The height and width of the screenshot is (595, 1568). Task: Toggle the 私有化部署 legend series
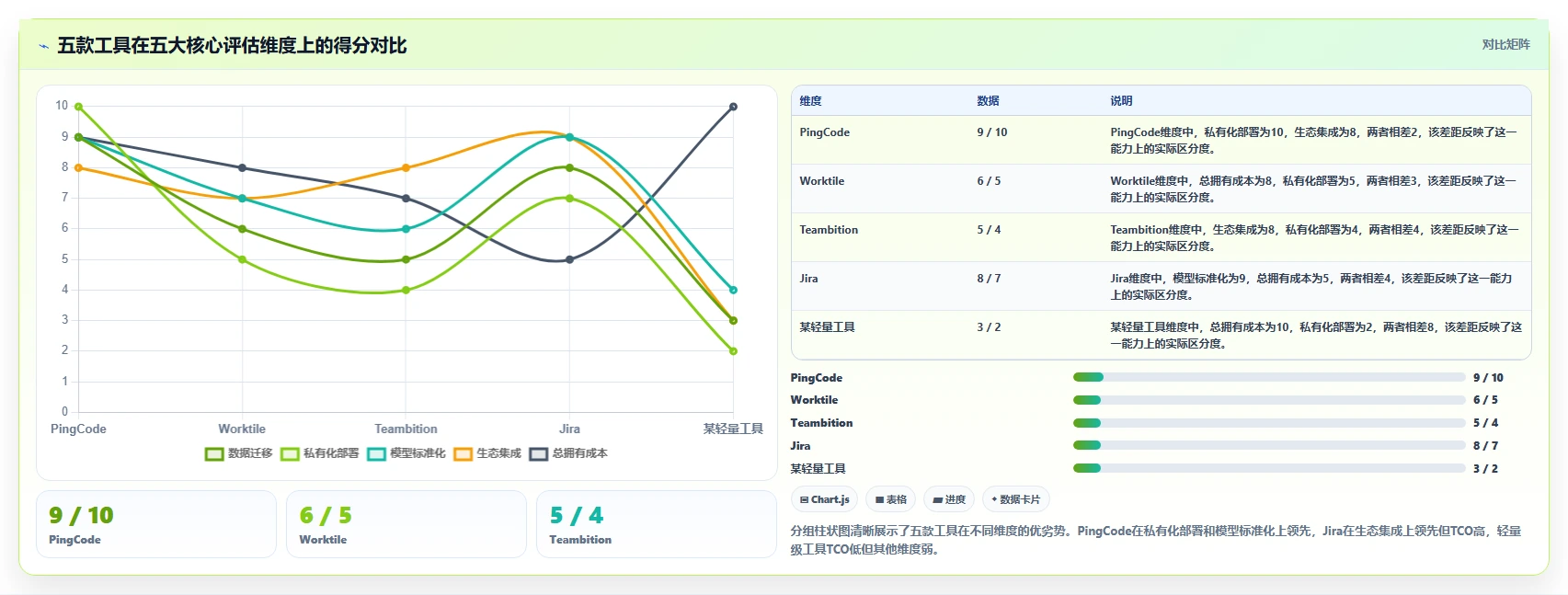320,453
